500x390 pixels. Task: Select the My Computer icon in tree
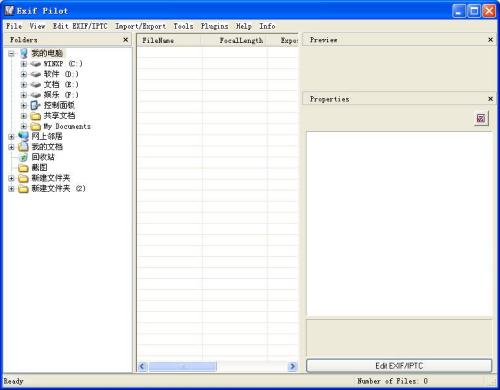pyautogui.click(x=24, y=53)
